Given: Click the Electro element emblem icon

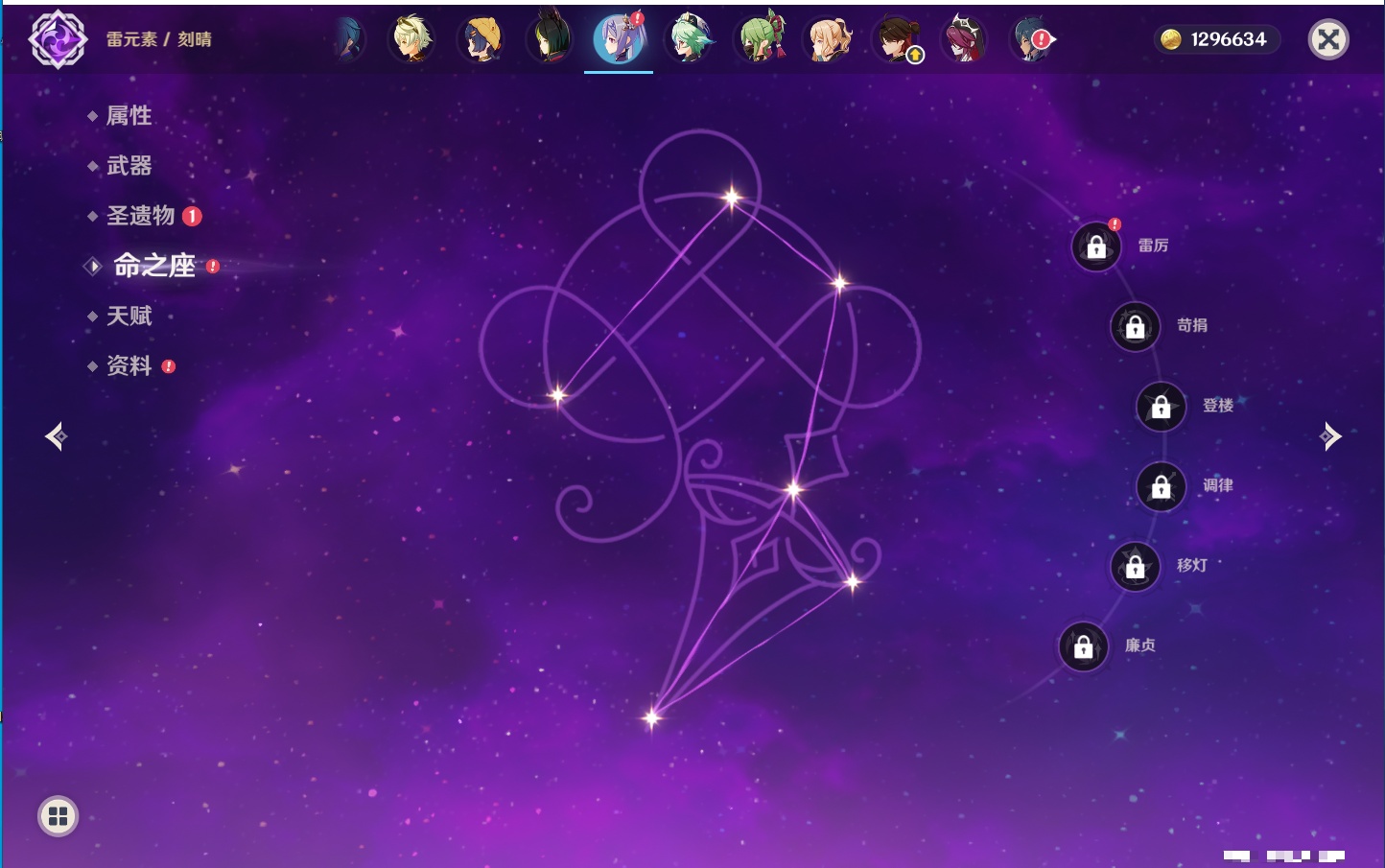Looking at the screenshot, I should tap(58, 39).
